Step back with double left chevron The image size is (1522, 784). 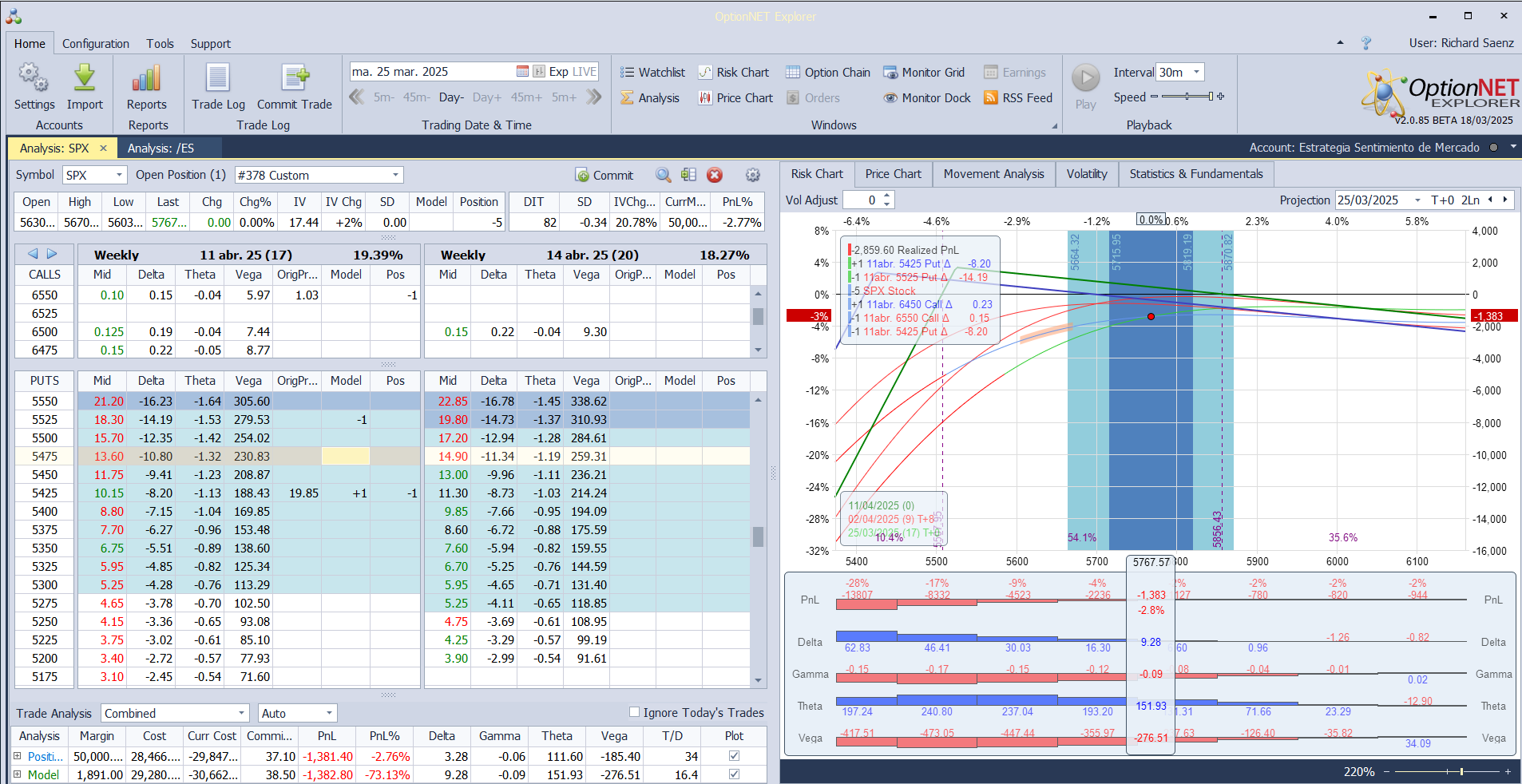pos(357,97)
